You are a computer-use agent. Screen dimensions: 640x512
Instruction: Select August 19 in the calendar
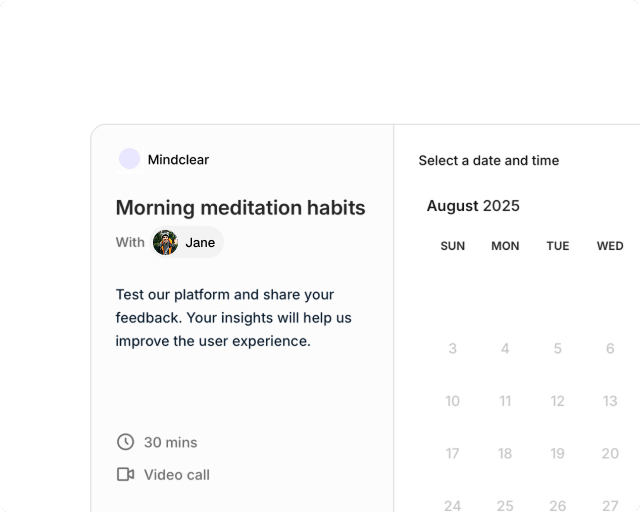click(558, 454)
